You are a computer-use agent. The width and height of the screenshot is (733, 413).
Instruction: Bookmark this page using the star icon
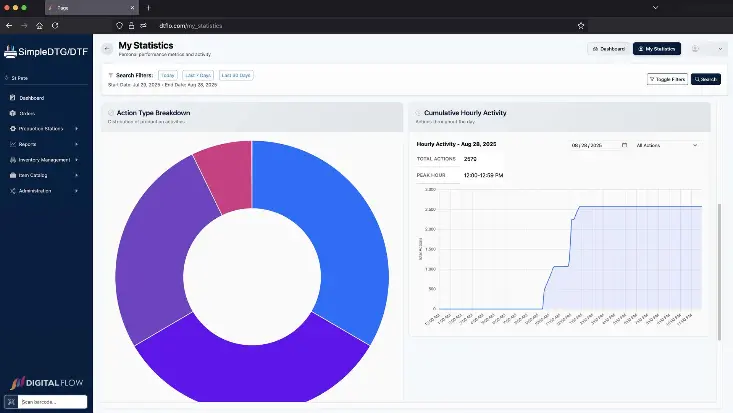581,25
